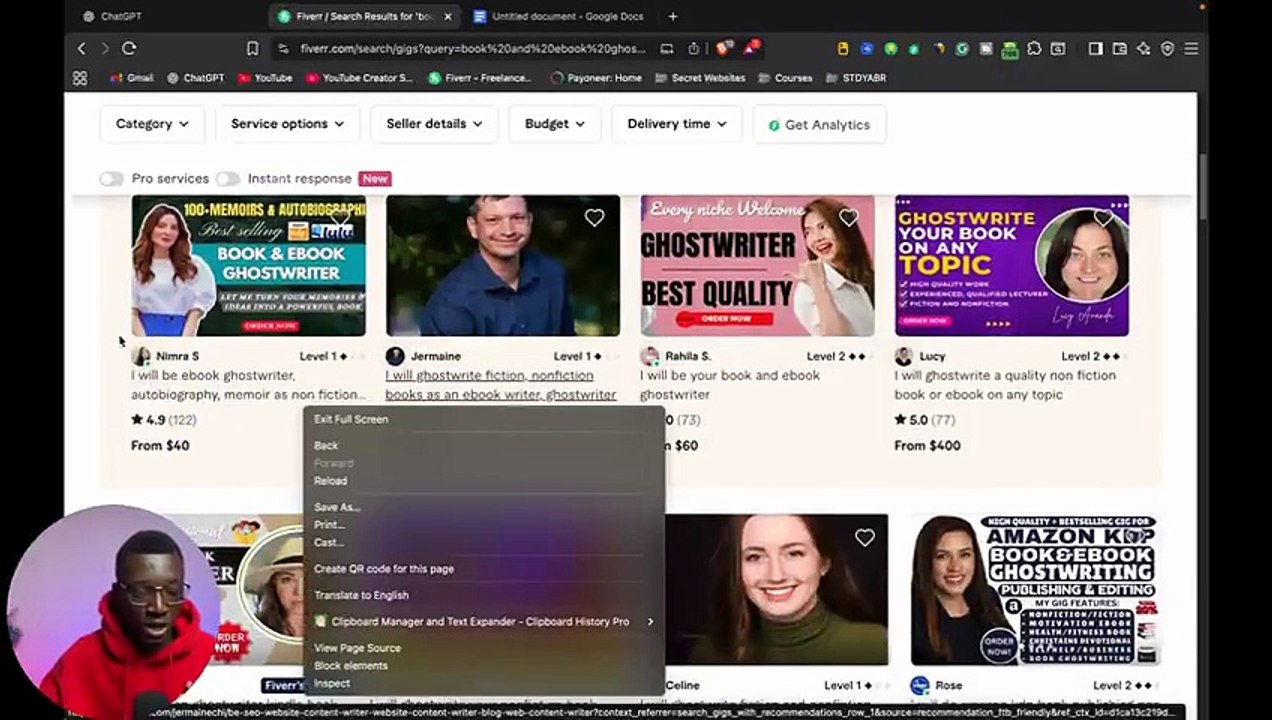Open Jermaine's ghostwrite fiction gig title link
1272x720 pixels.
point(501,385)
